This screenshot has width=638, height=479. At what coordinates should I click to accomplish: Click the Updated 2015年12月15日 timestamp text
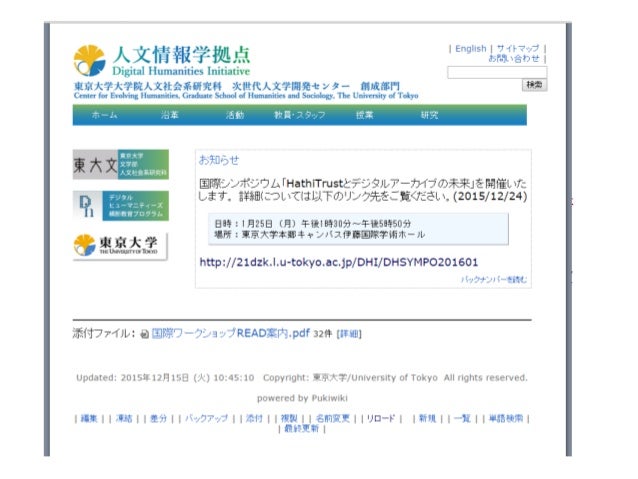coord(165,378)
